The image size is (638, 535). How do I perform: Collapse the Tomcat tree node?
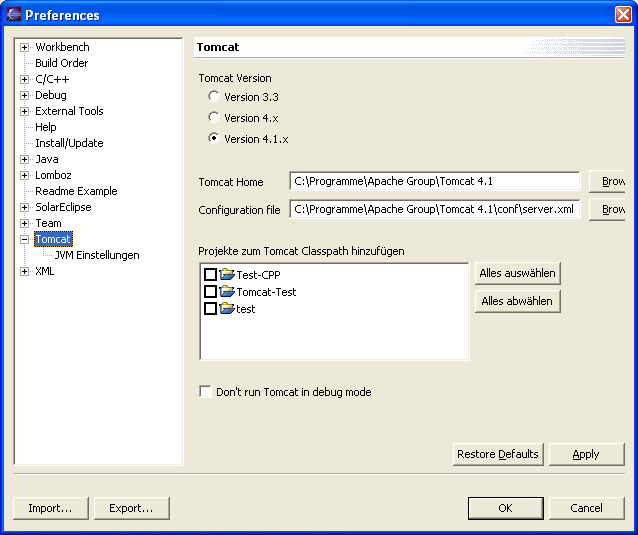click(x=25, y=239)
